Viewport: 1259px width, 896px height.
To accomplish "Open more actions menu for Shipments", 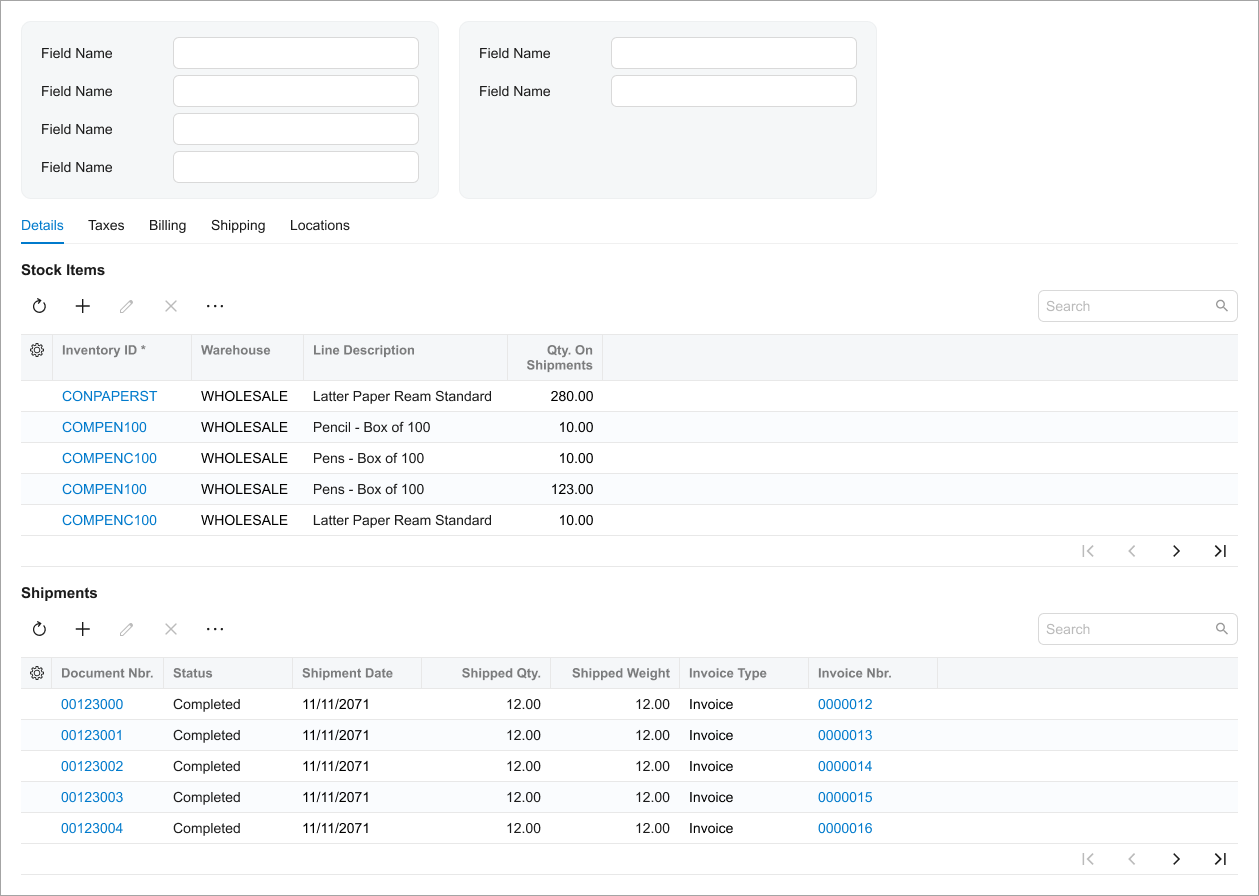I will 215,629.
